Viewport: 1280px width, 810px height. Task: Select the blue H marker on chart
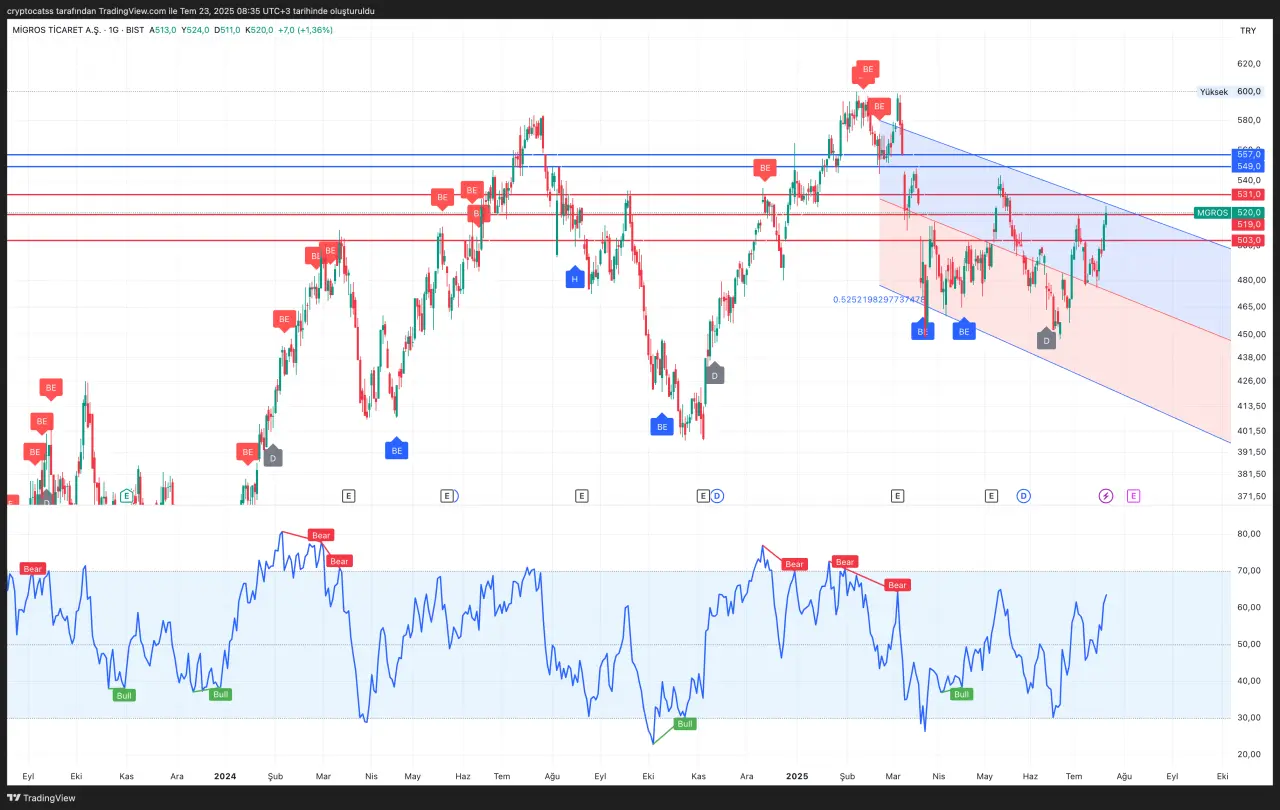[575, 279]
